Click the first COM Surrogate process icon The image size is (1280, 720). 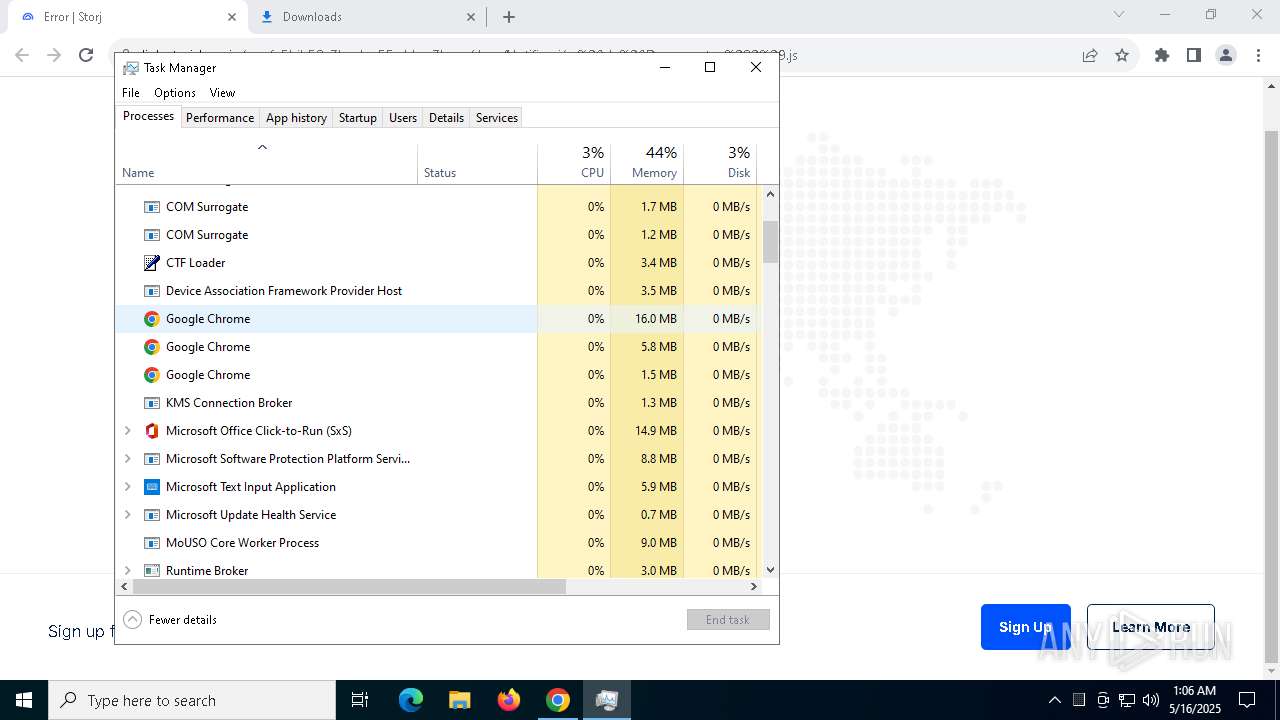152,207
